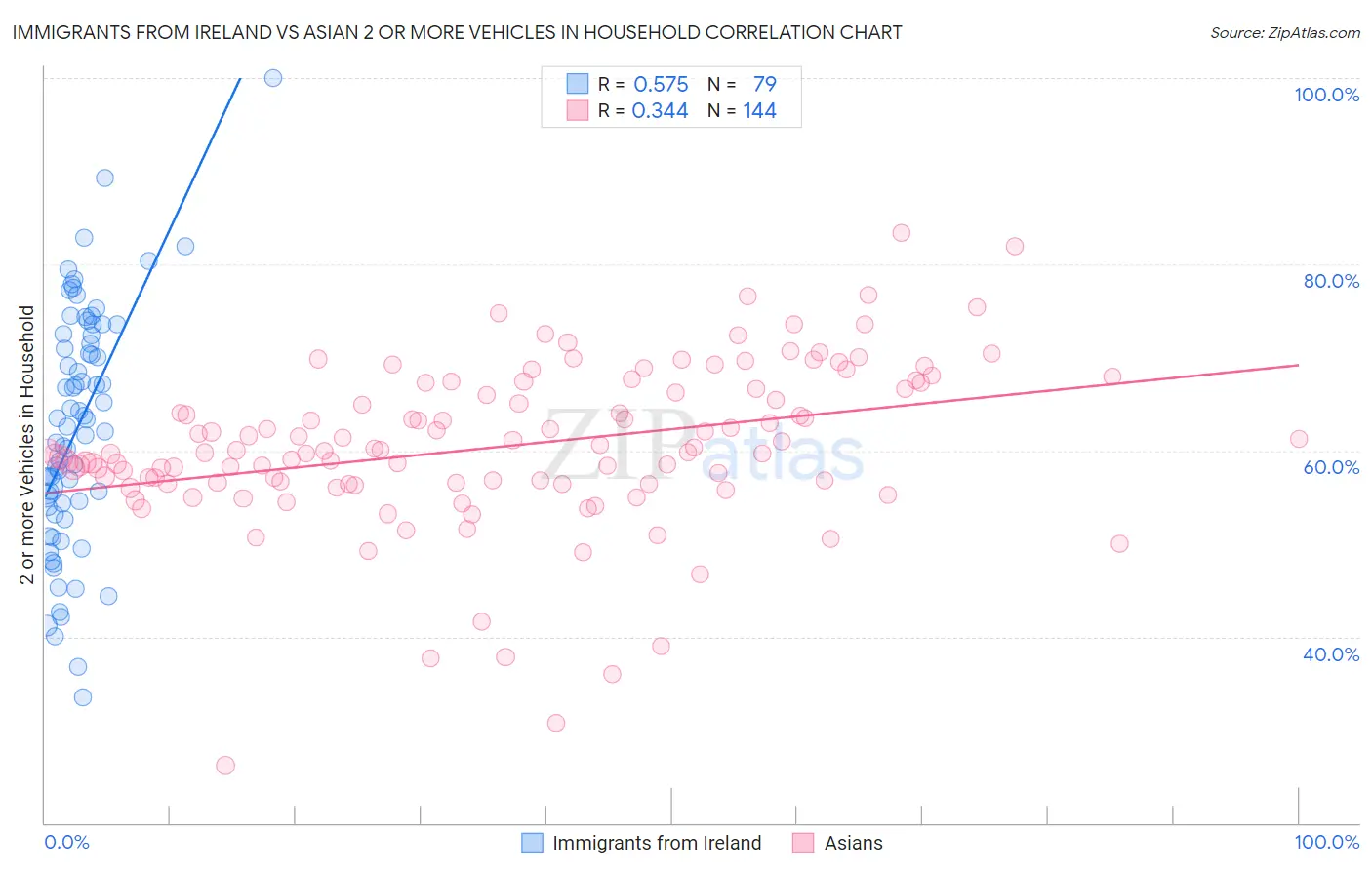Click the N value 144 in stats box
This screenshot has width=1372, height=870.
pyautogui.click(x=760, y=110)
